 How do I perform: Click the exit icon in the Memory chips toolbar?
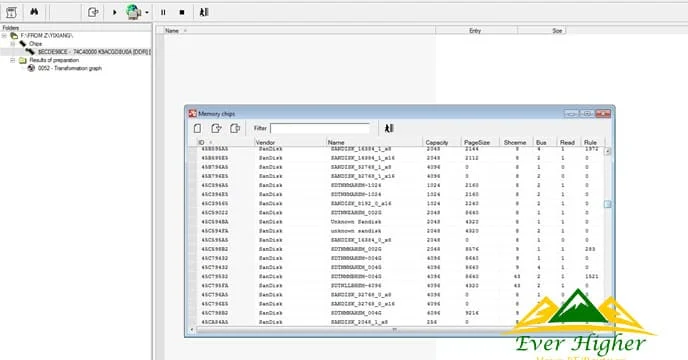pos(389,128)
